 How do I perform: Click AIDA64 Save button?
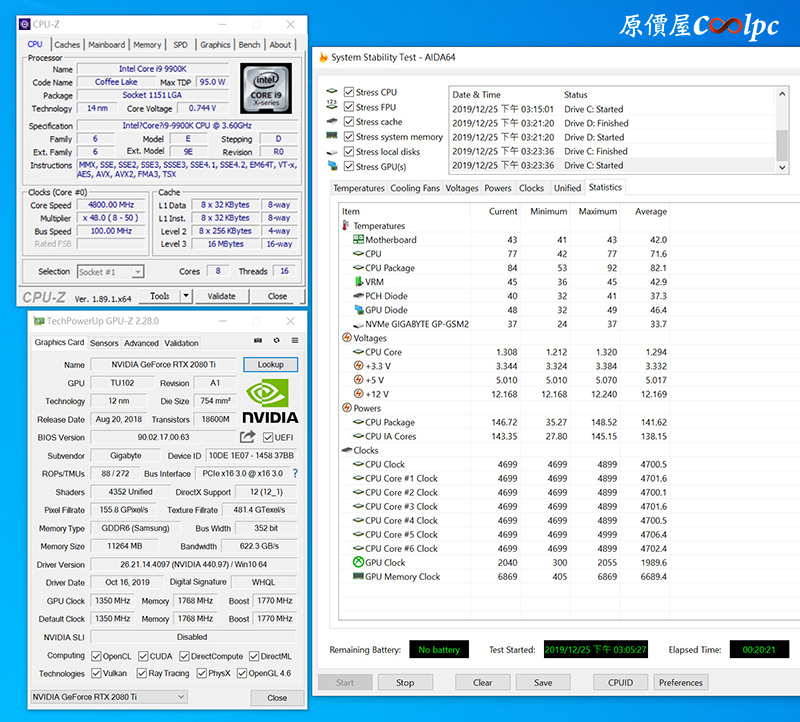[x=543, y=682]
